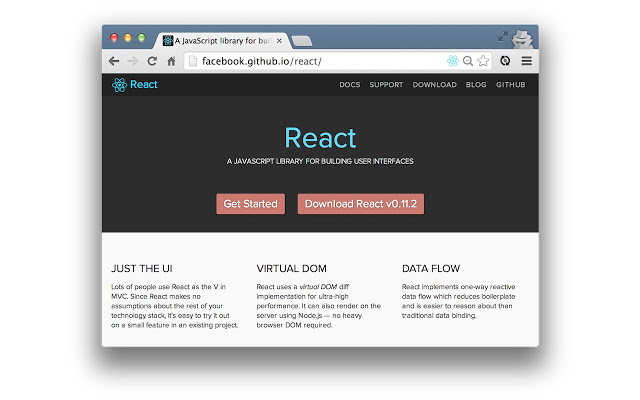Click the JUST THE UI heading

tap(142, 269)
